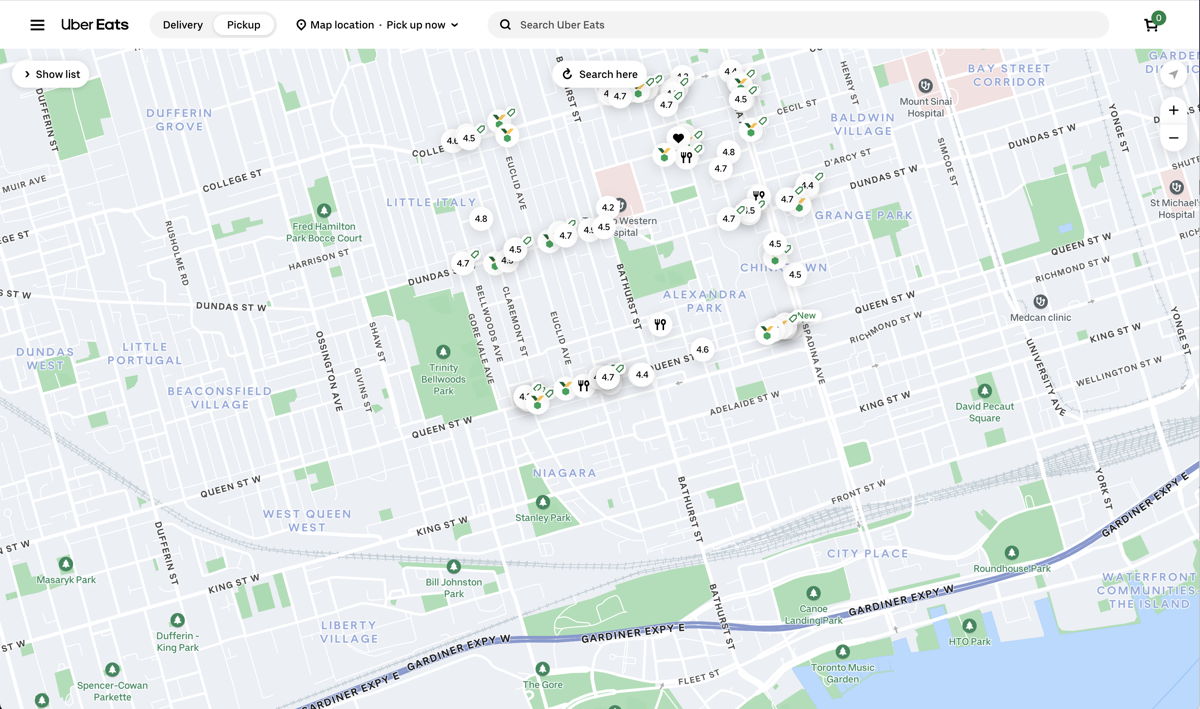Center map on my location arrow

click(x=1174, y=74)
